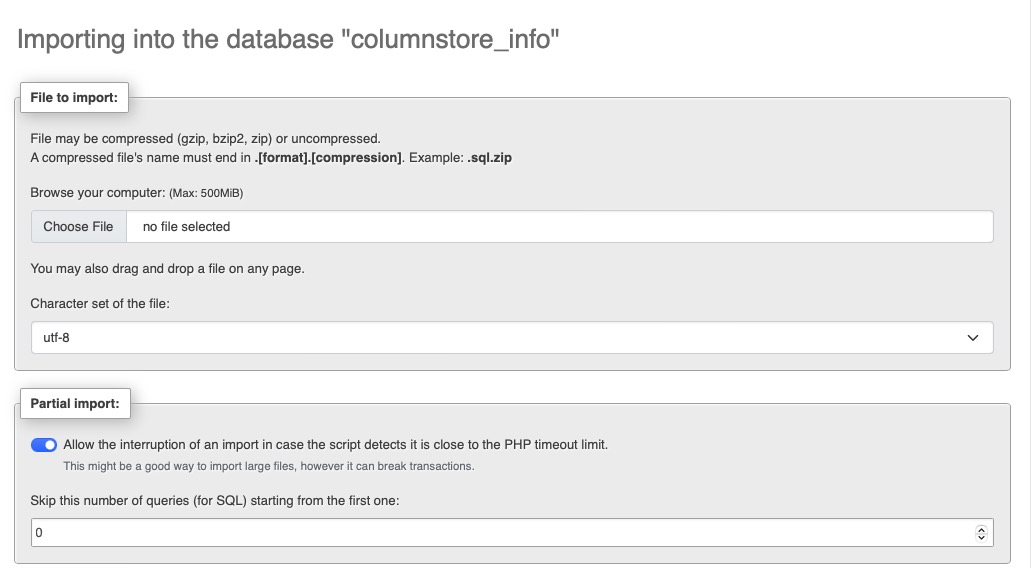Click the "Character set of the file:" label
Image resolution: width=1031 pixels, height=568 pixels.
[100, 303]
